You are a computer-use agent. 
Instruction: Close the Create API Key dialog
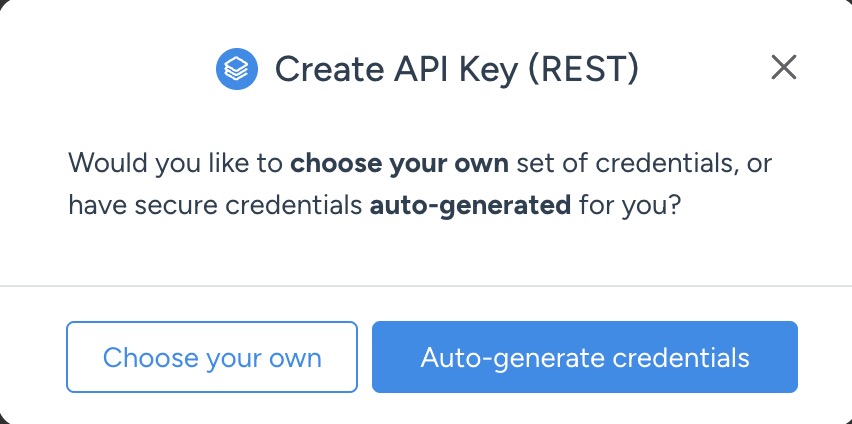pos(784,68)
